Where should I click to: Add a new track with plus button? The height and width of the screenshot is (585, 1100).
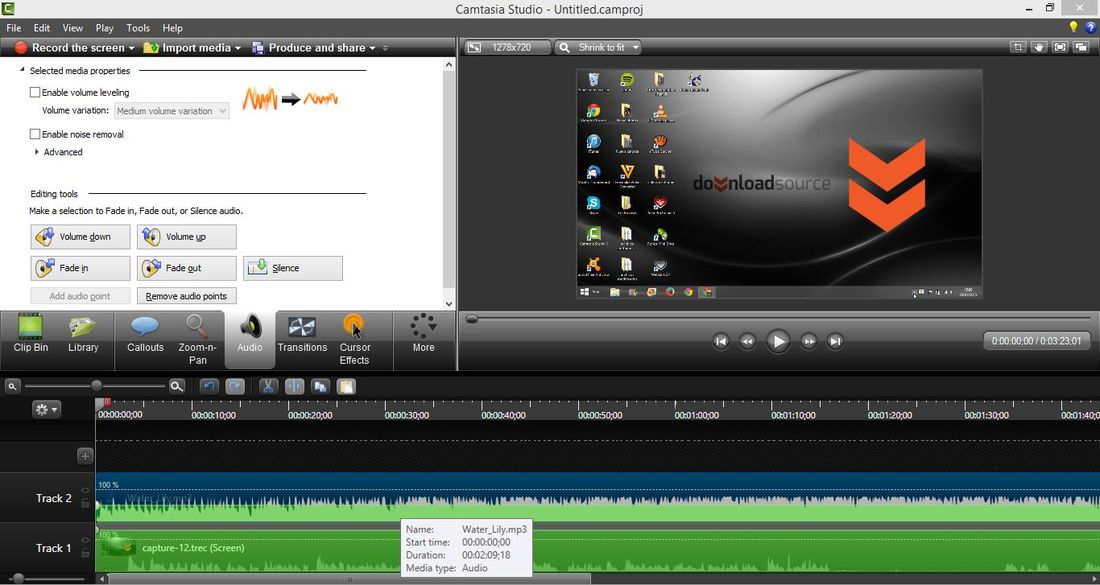[85, 456]
